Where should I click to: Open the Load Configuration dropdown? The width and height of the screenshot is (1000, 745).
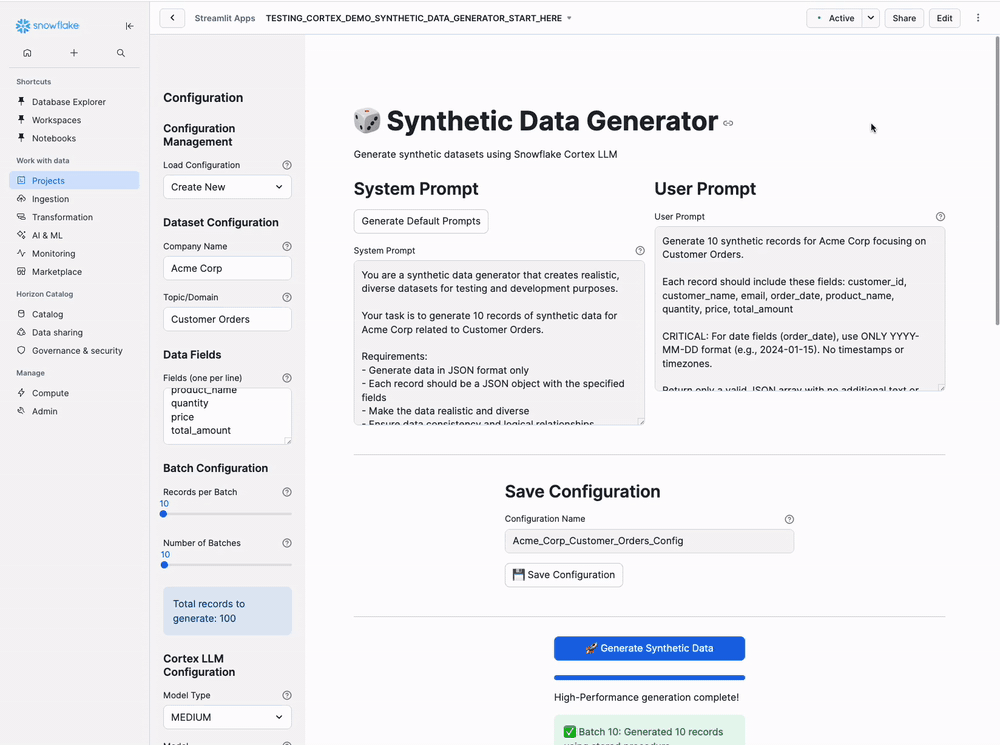227,187
